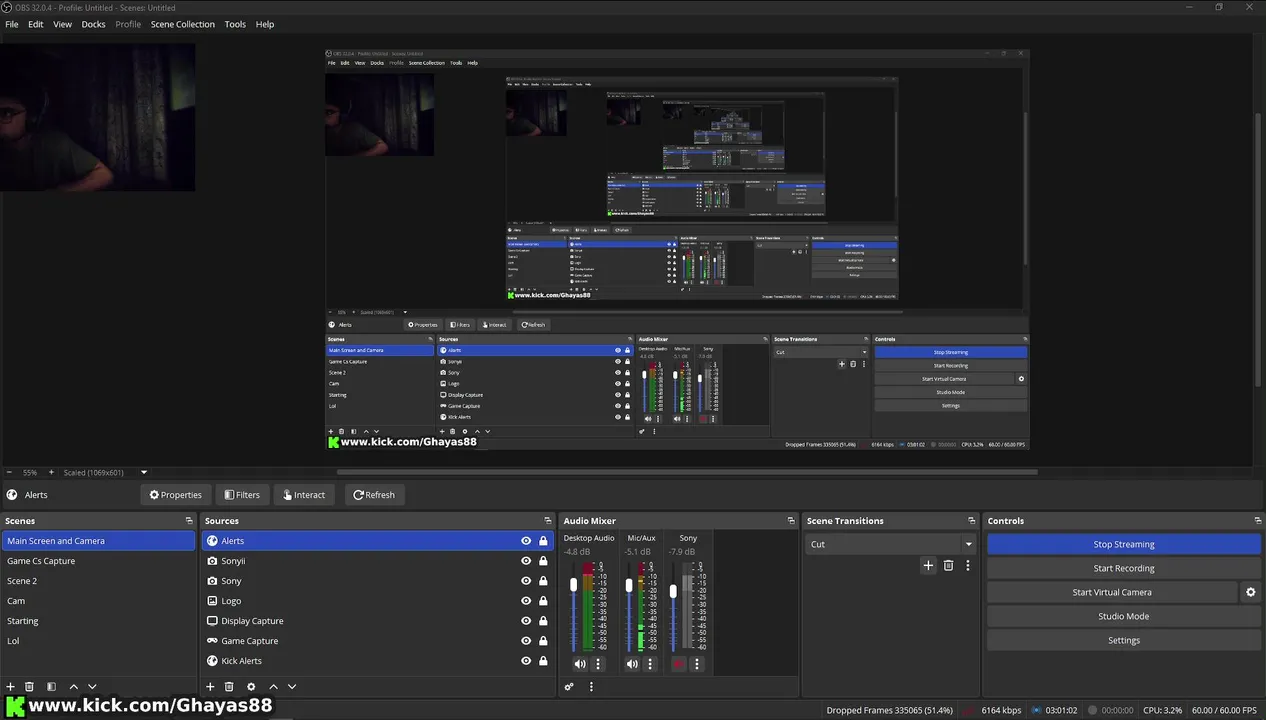Click Interact button in source toolbar
This screenshot has width=1266, height=720.
coord(303,495)
